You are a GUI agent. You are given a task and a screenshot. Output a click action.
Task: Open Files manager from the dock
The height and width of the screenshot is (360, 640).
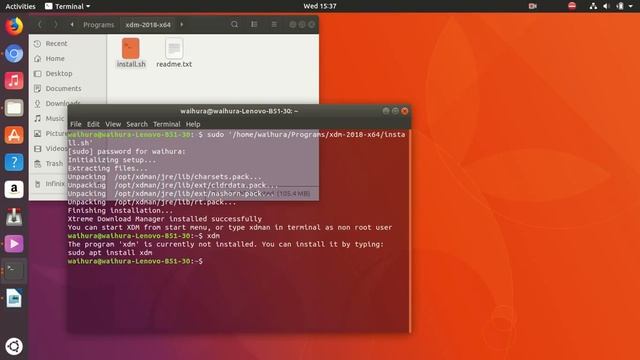pos(14,108)
